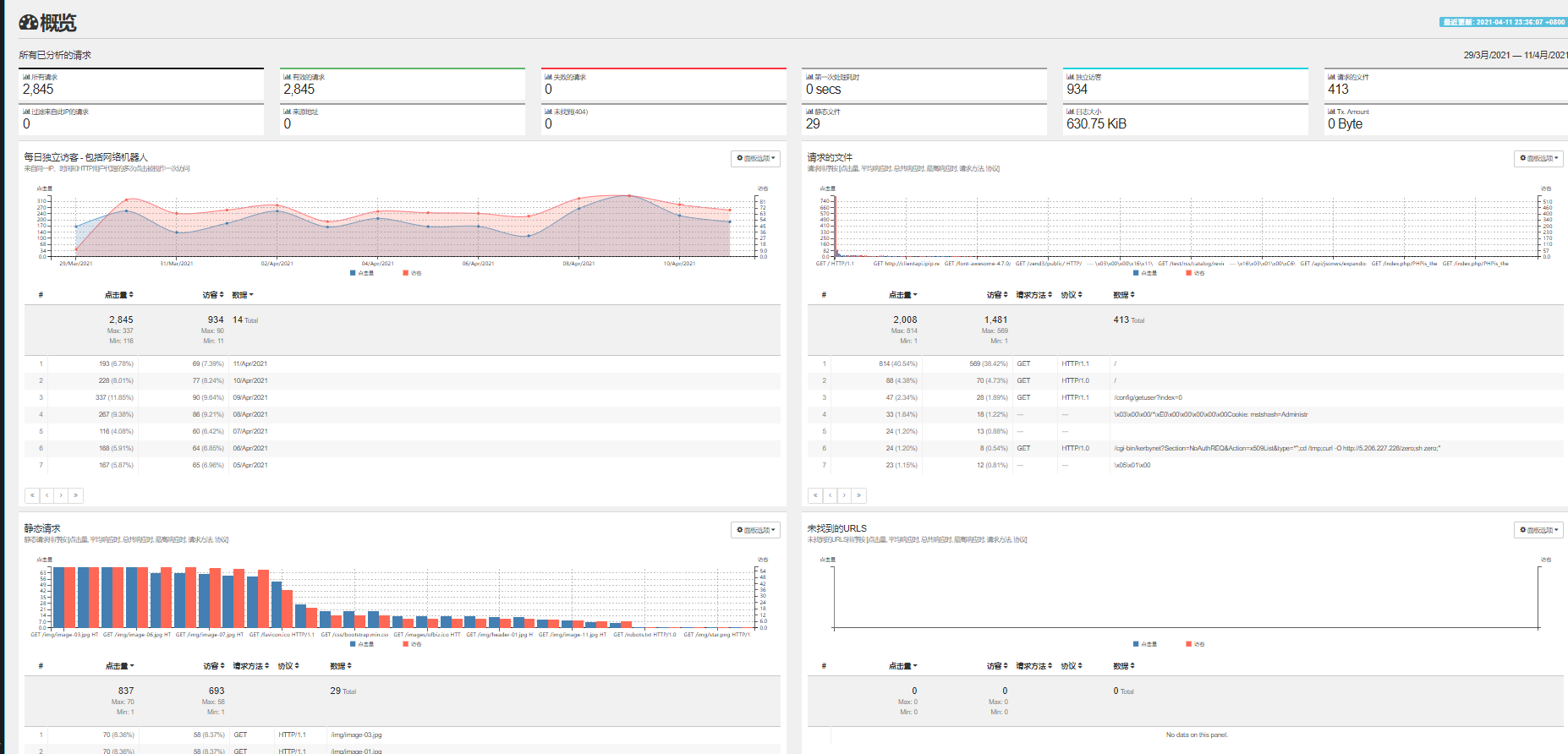Click the 630.75 KiB log size value
Viewport: 1568px width, 754px height.
[x=1096, y=123]
